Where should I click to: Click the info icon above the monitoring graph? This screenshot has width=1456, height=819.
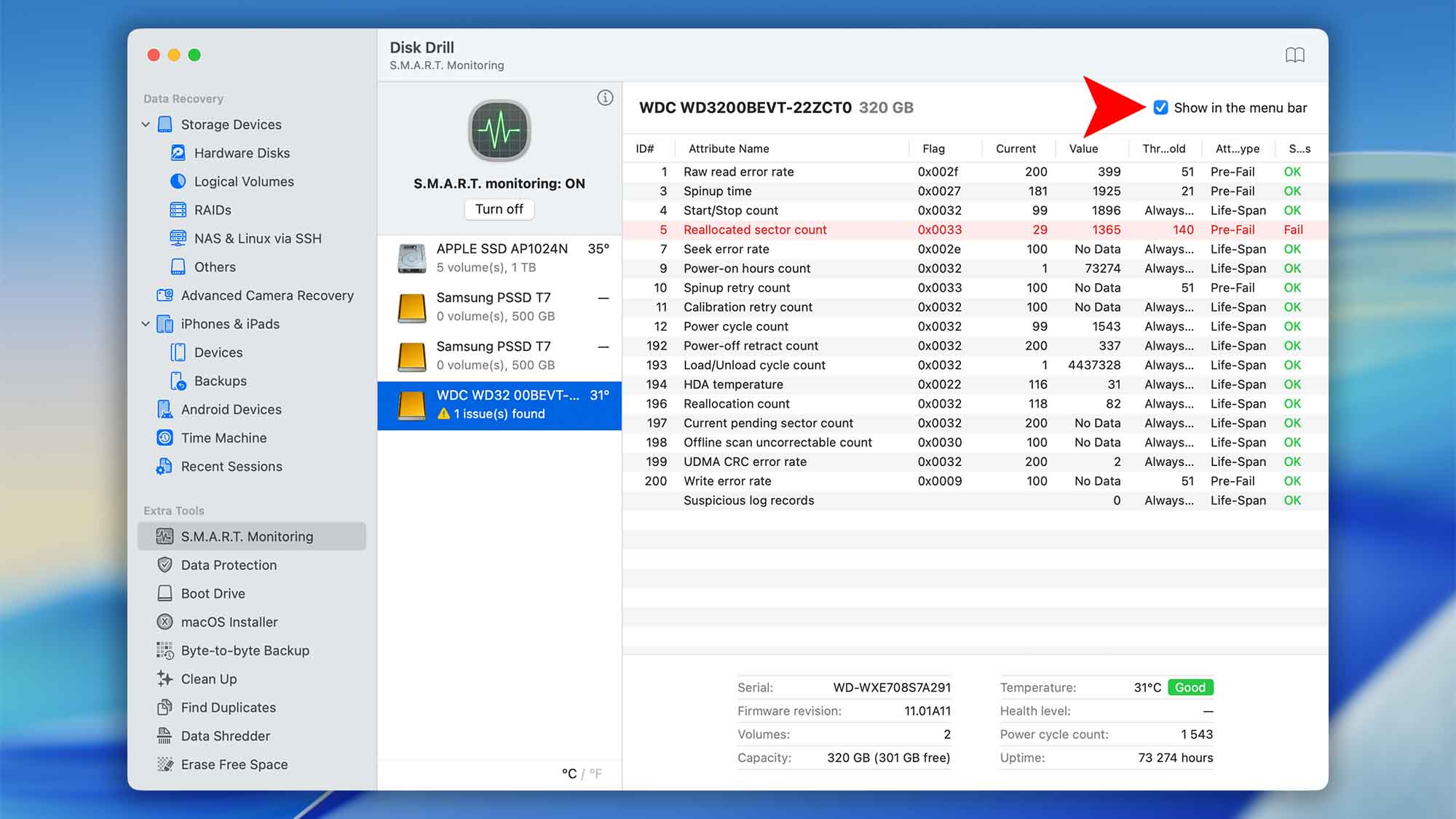pyautogui.click(x=605, y=97)
